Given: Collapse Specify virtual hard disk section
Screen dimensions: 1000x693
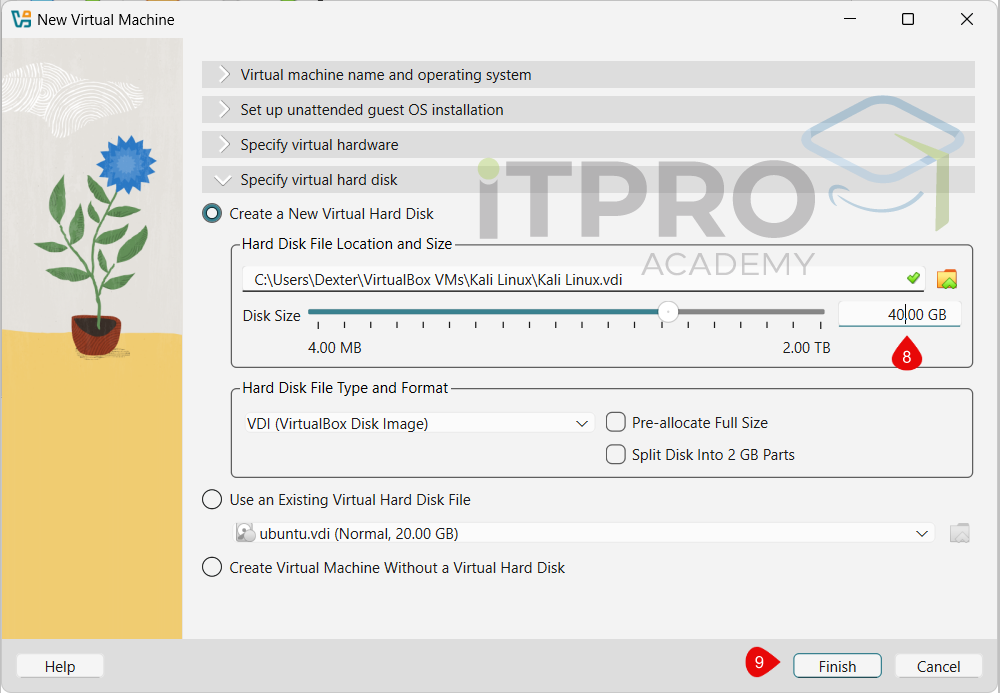Looking at the screenshot, I should pos(588,180).
